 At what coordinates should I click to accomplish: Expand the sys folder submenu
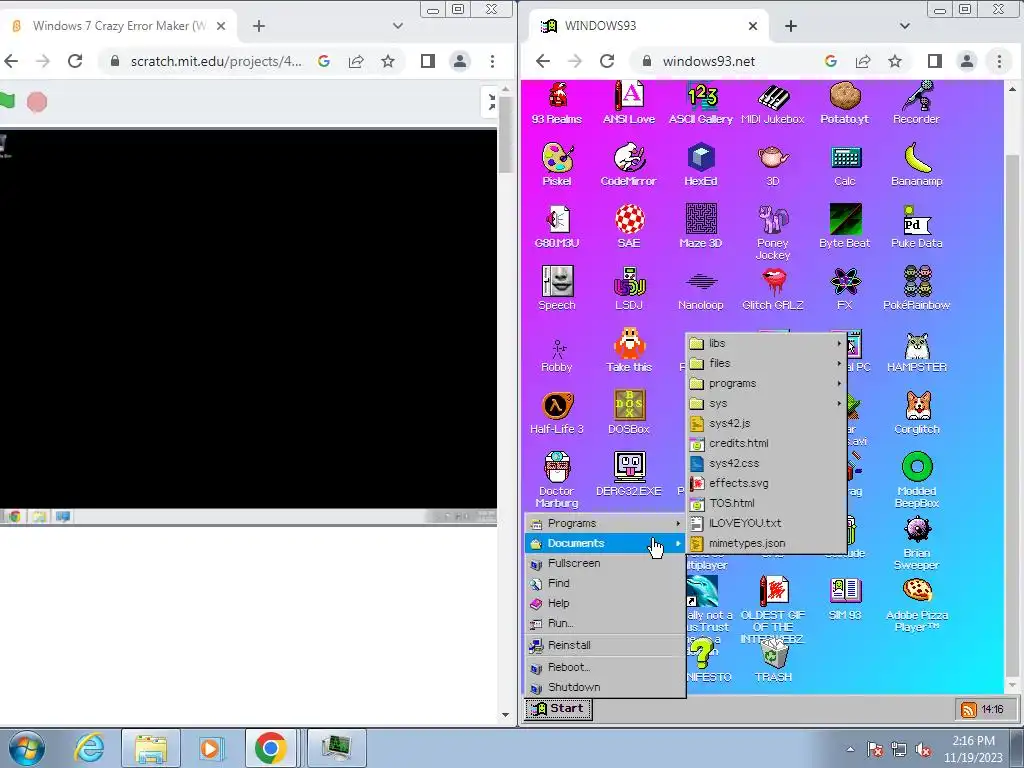point(766,404)
